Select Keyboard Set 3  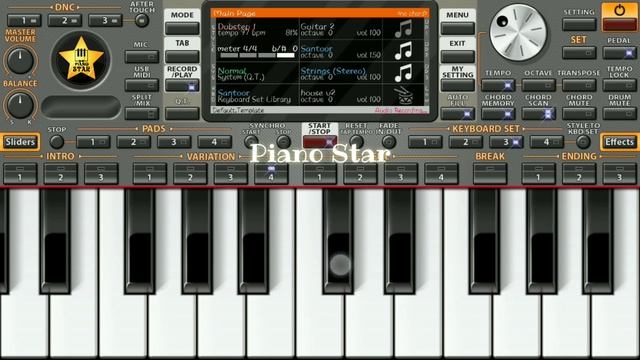coord(506,142)
